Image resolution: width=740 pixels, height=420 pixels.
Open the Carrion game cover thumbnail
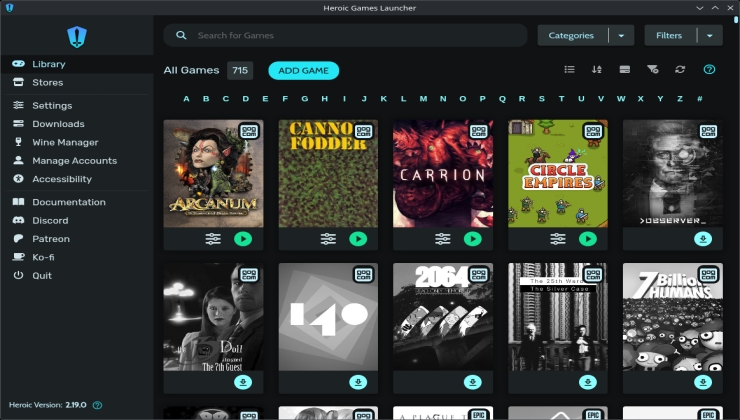click(x=443, y=174)
